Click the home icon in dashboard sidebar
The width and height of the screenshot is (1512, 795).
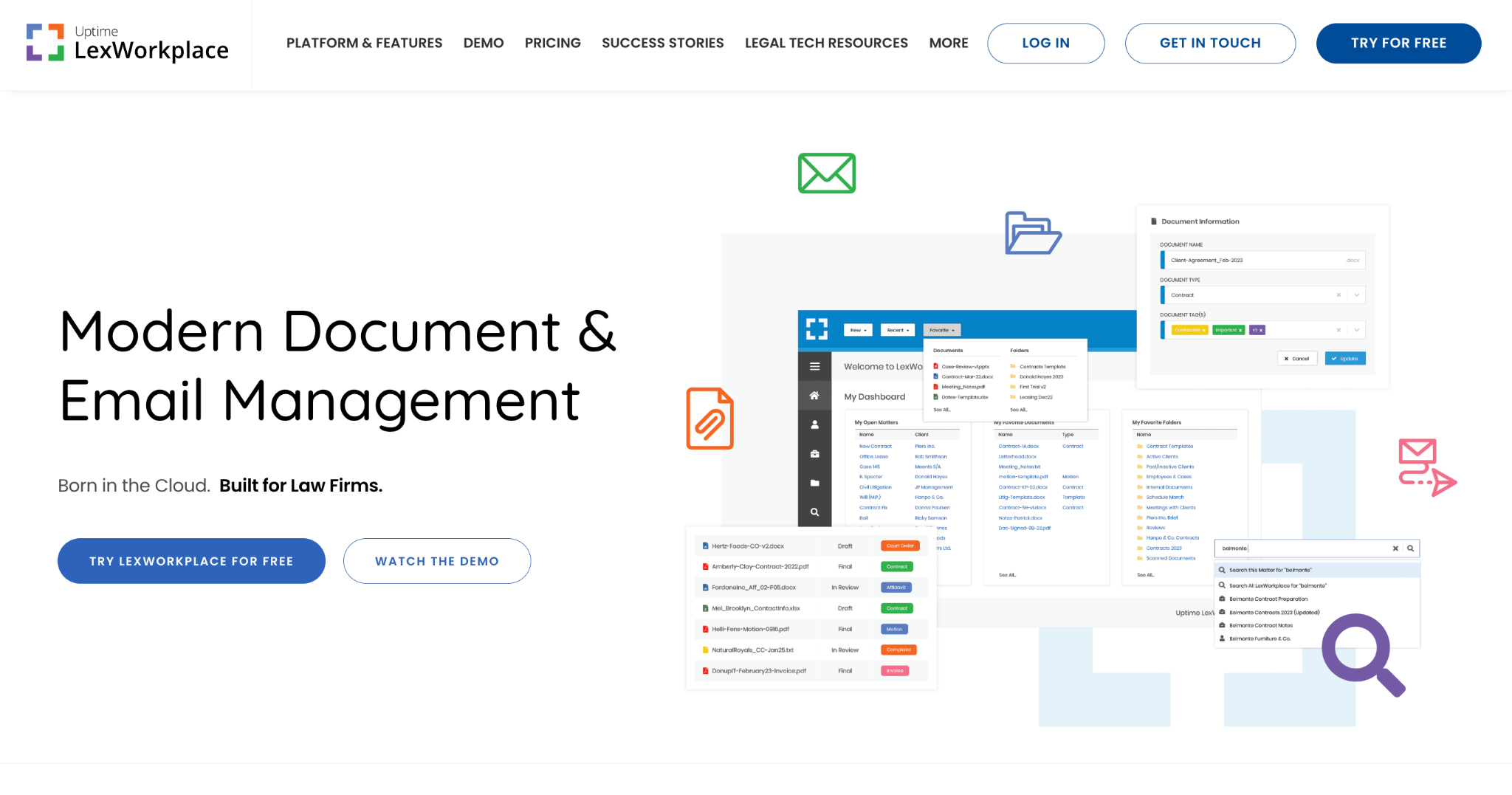[x=814, y=396]
